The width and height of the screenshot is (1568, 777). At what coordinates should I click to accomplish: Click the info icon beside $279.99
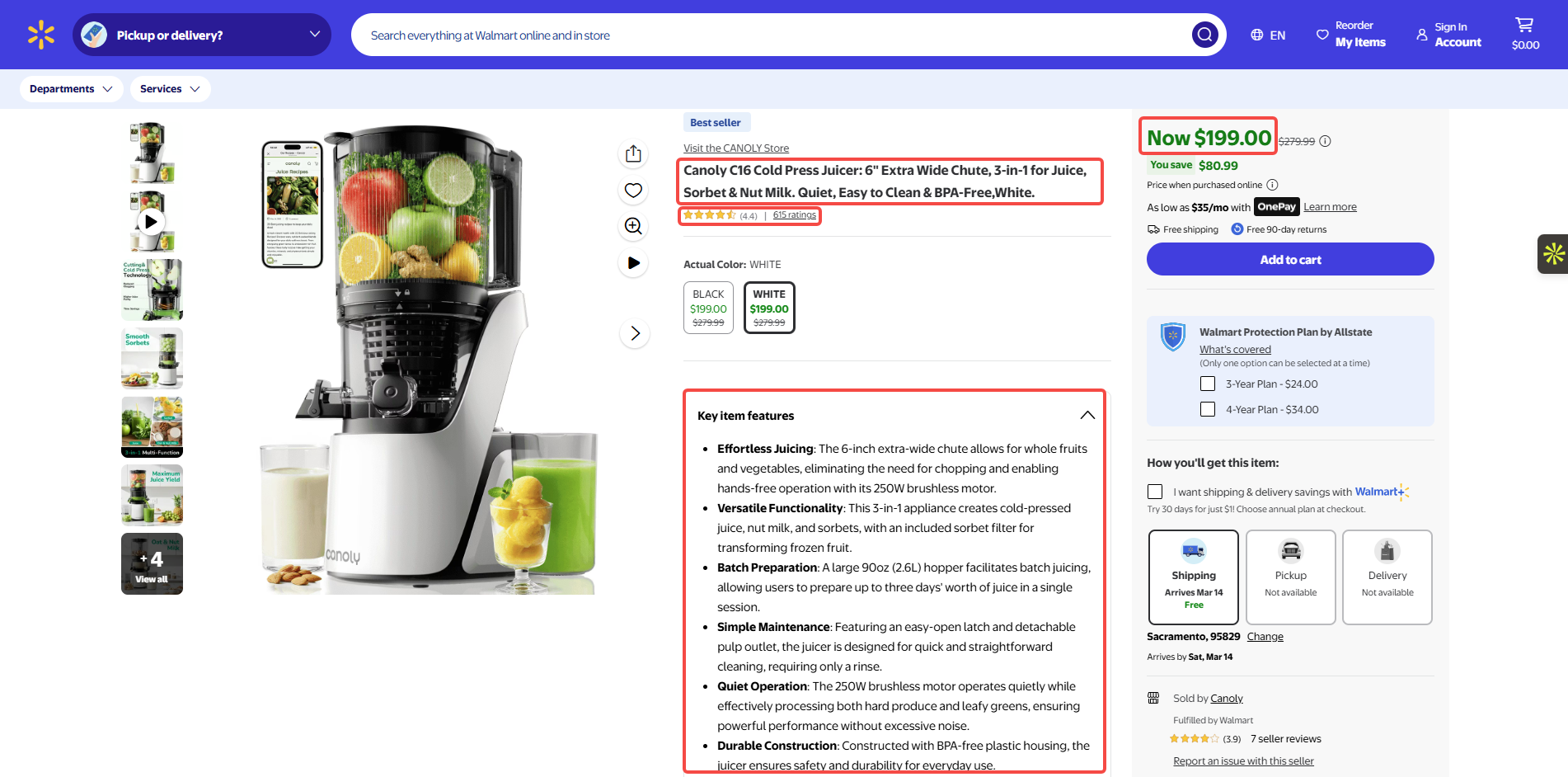(x=1325, y=141)
